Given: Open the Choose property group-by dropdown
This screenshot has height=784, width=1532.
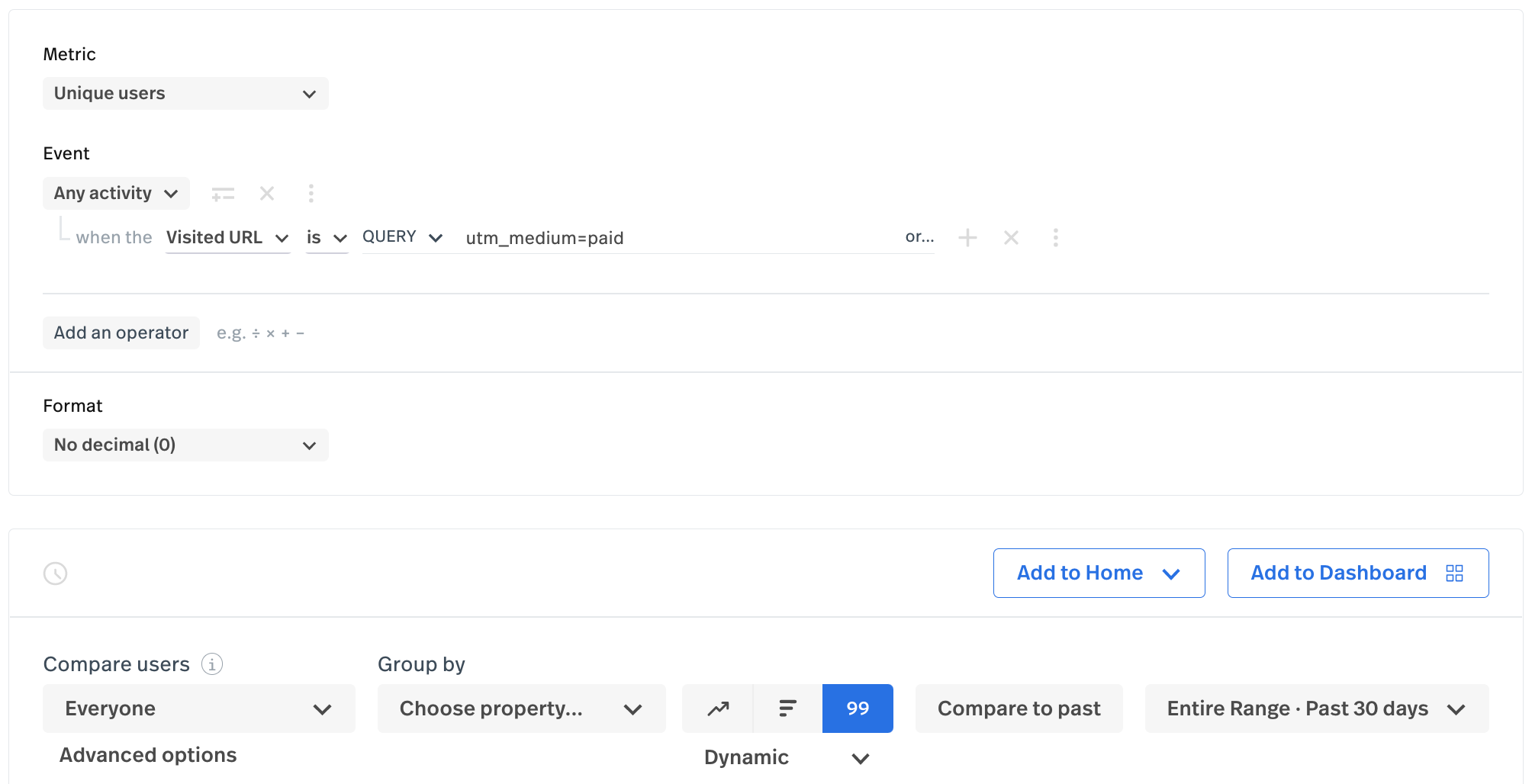Looking at the screenshot, I should 521,708.
